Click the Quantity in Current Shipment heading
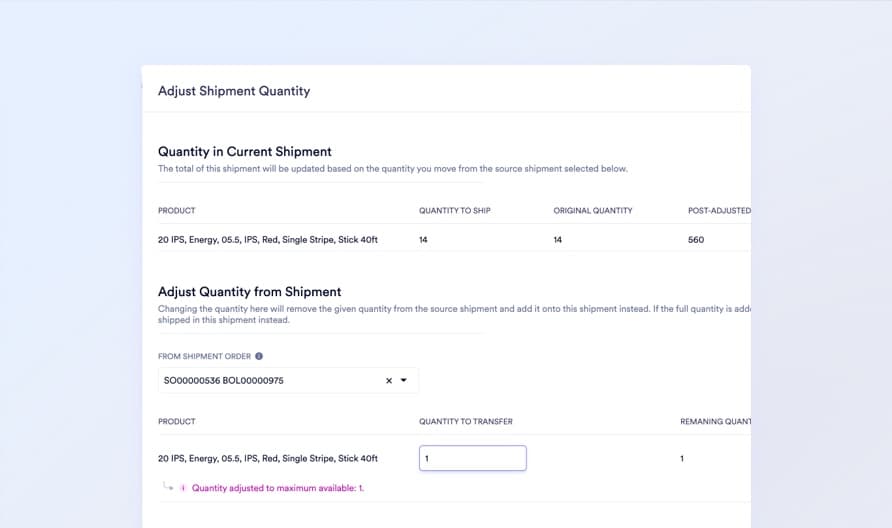 [x=245, y=151]
